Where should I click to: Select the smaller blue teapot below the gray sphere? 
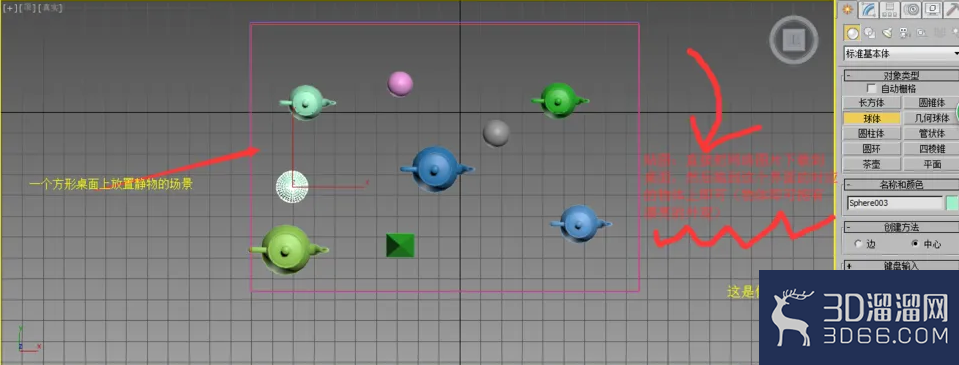580,224
